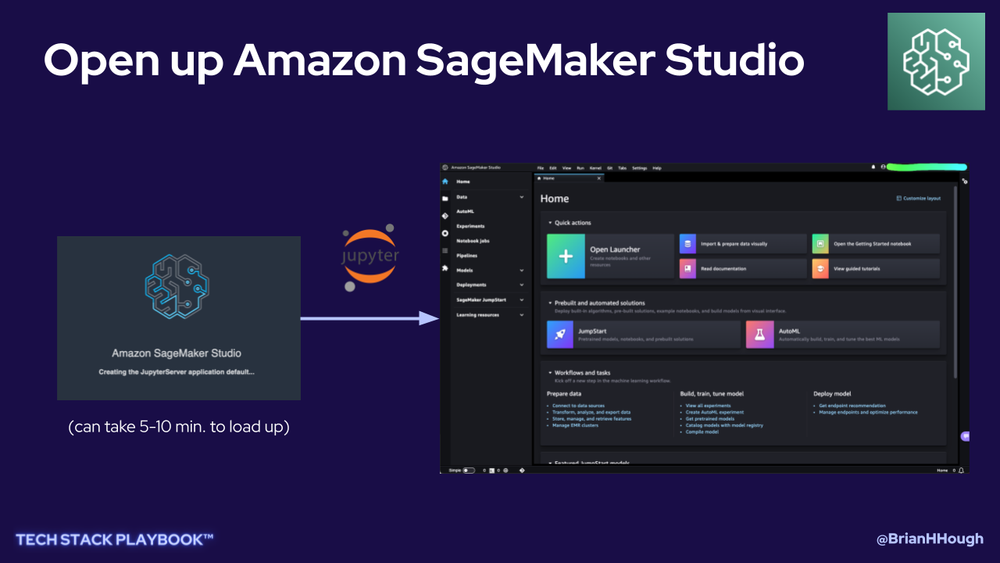Click Manage EMR clusters link
Viewport: 1000px width, 563px height.
point(575,425)
